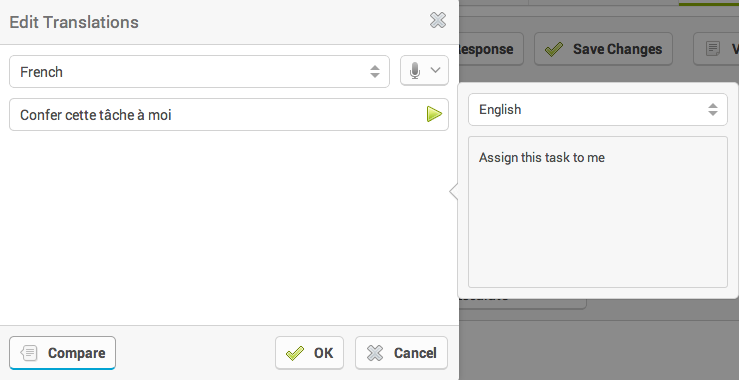This screenshot has height=380, width=739.
Task: Click the up-down arrows in the English selector
Action: pos(713,109)
